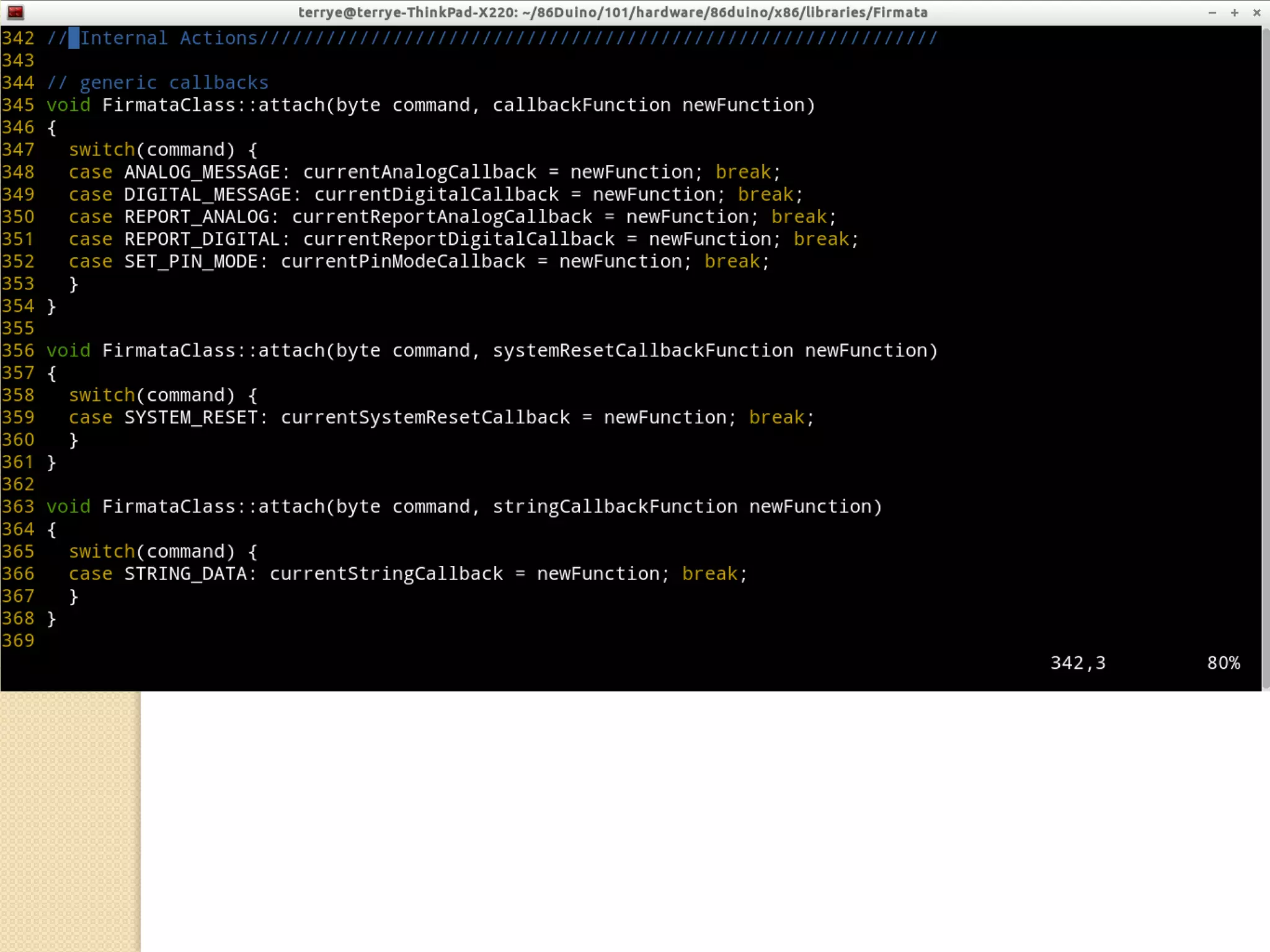This screenshot has height=952, width=1270.
Task: Minimize the terminal window
Action: tap(1212, 12)
